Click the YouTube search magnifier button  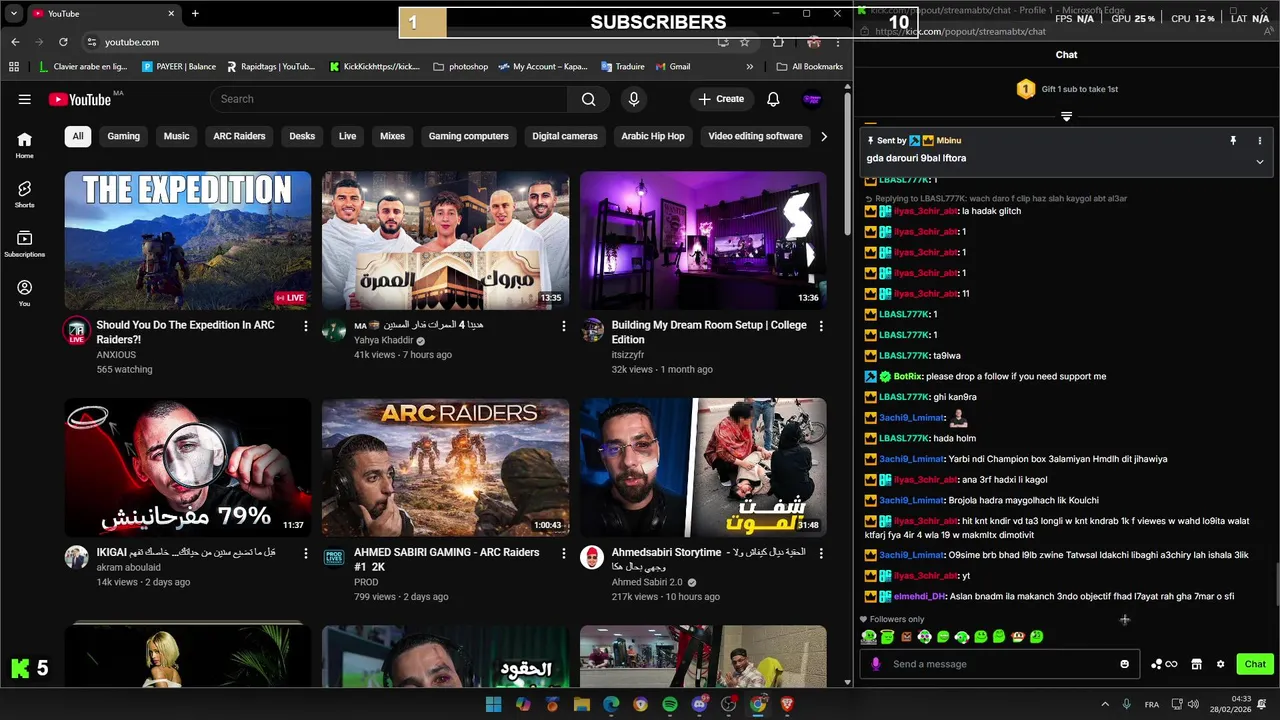589,99
